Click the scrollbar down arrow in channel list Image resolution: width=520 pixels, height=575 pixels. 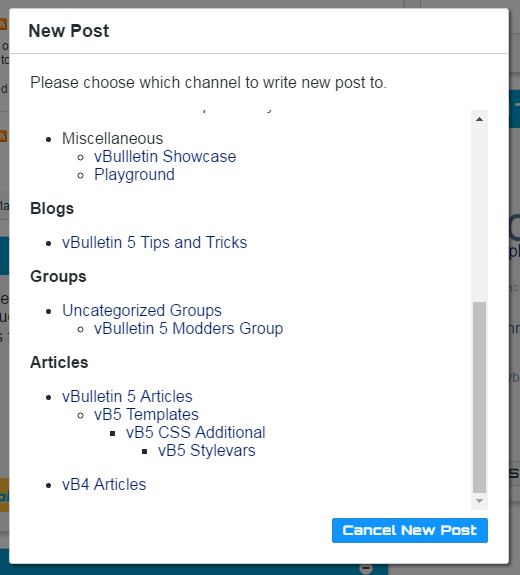tap(479, 501)
